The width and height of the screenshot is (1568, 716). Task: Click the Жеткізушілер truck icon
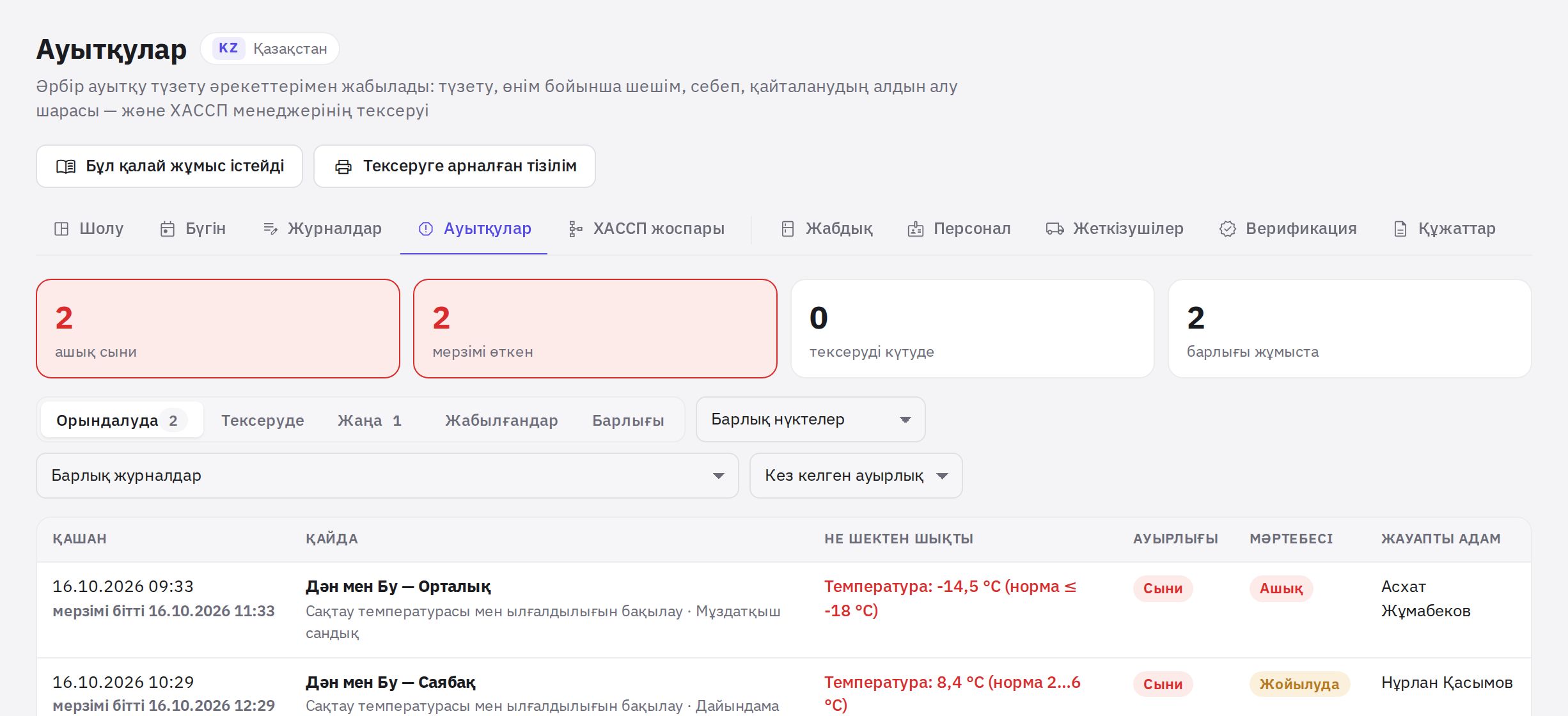1055,229
